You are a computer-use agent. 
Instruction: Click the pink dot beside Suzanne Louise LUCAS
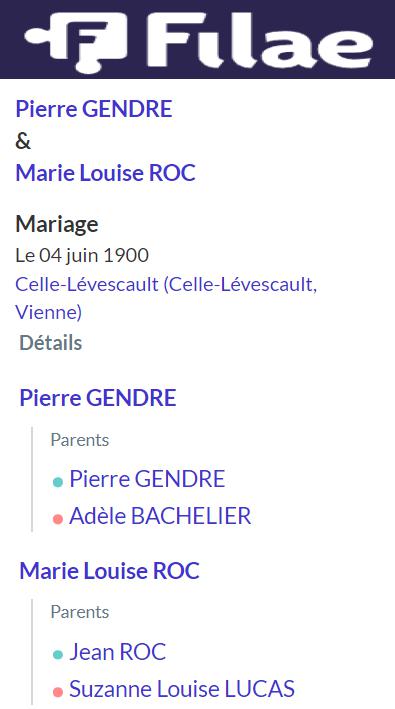click(x=57, y=692)
